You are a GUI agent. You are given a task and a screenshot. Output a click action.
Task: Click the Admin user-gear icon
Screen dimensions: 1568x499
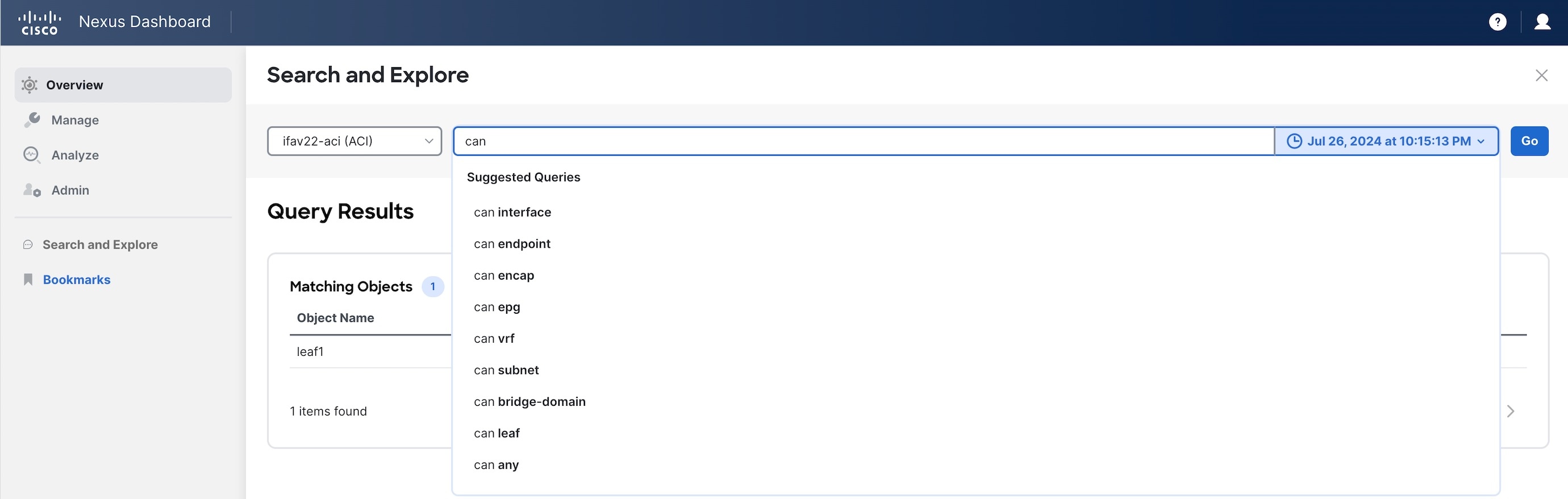(x=32, y=190)
